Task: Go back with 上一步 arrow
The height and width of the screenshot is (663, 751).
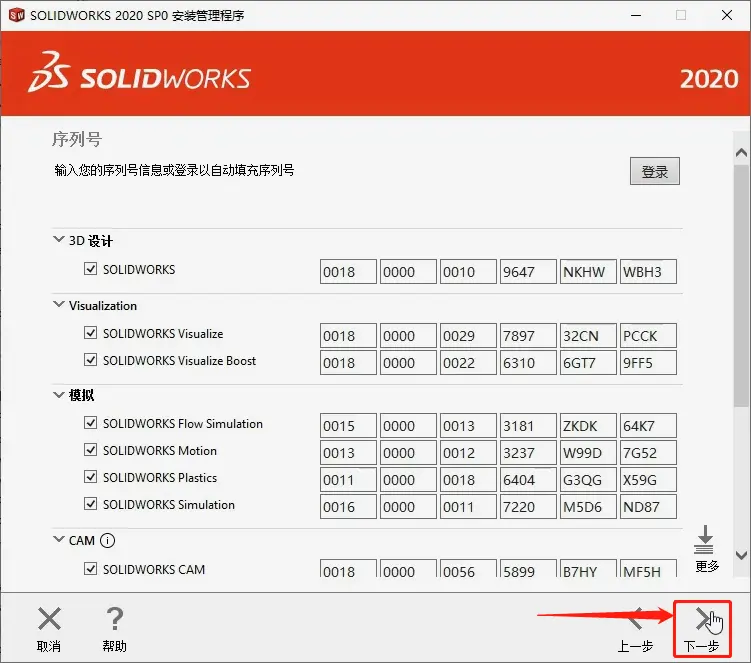Action: (636, 618)
